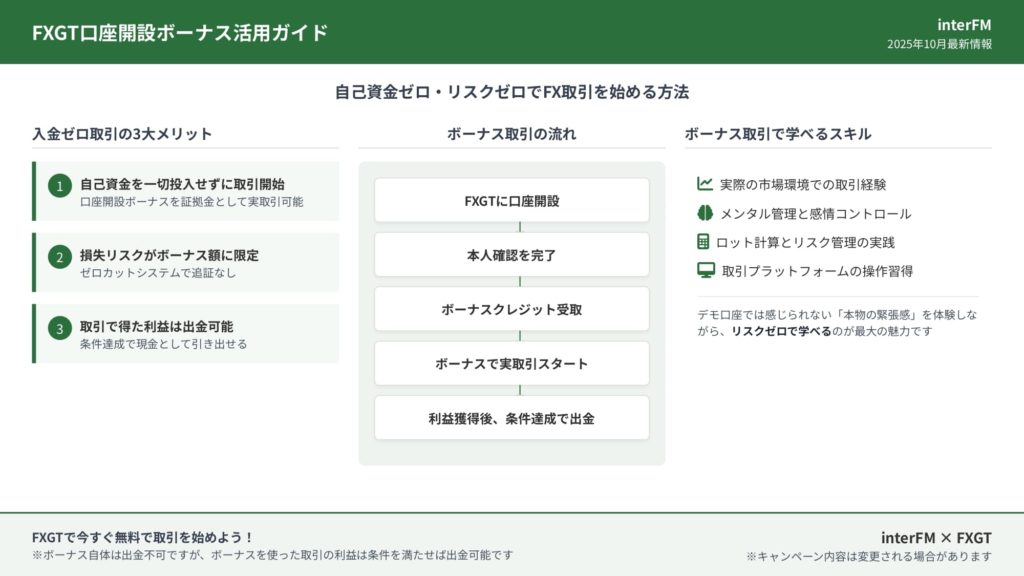Click the brain icon beside メンタル管理

click(705, 213)
